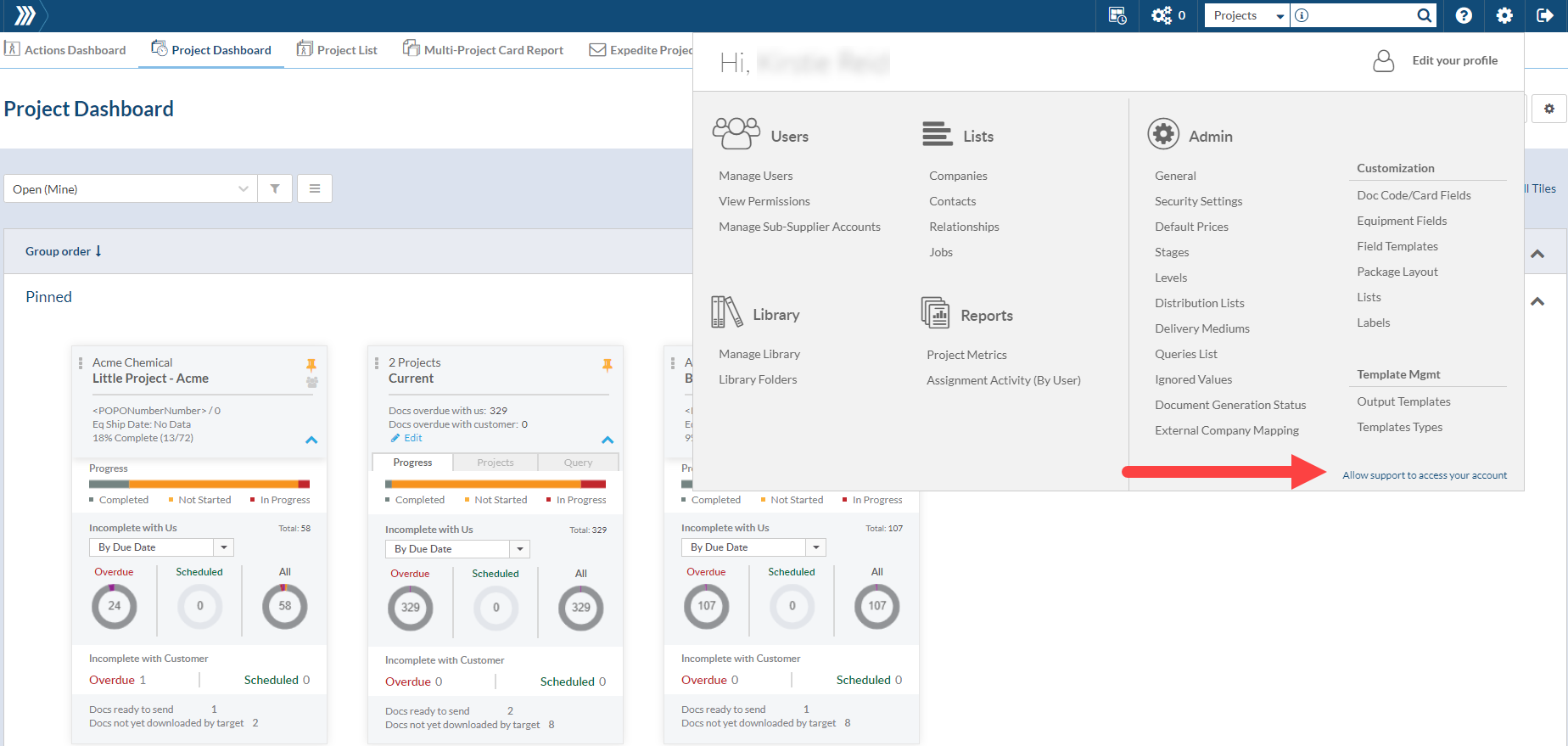Open the settings gear in top bar
1568x746 pixels.
tap(1504, 15)
